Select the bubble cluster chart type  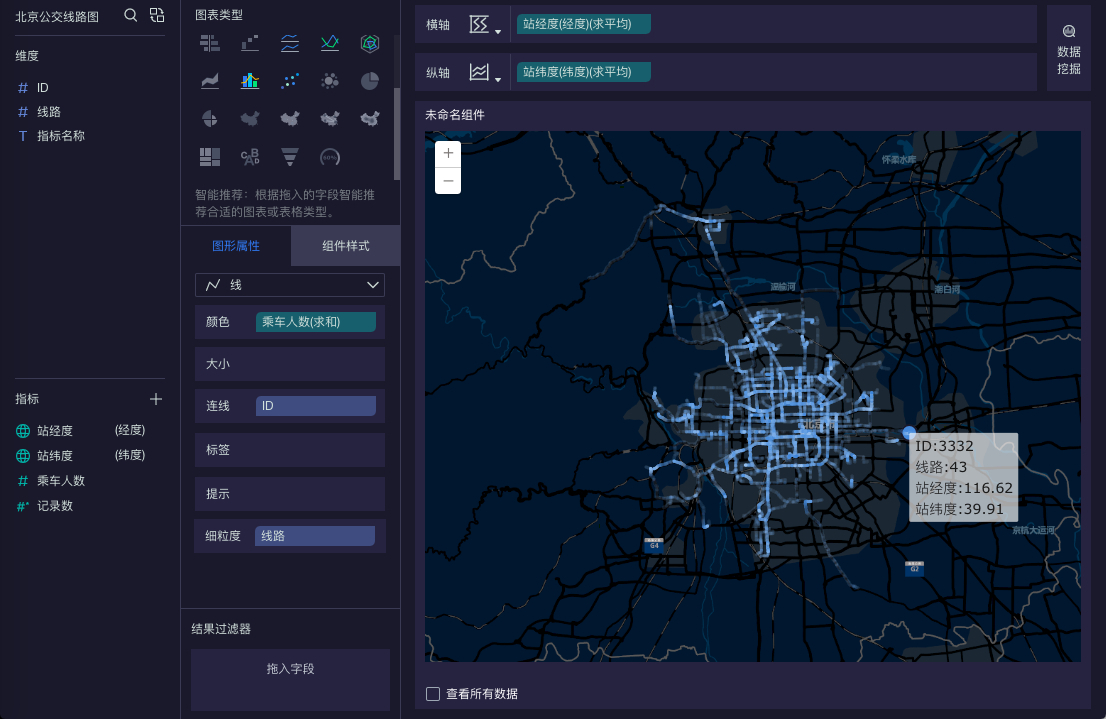coord(329,81)
